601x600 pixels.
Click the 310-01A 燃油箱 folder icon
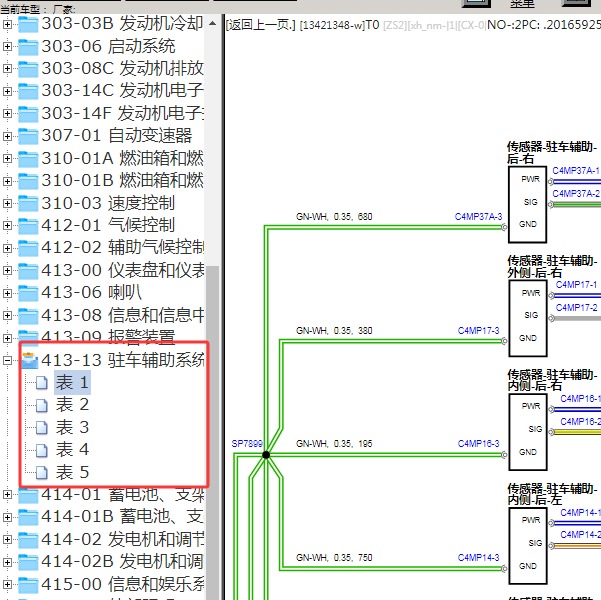pyautogui.click(x=28, y=159)
